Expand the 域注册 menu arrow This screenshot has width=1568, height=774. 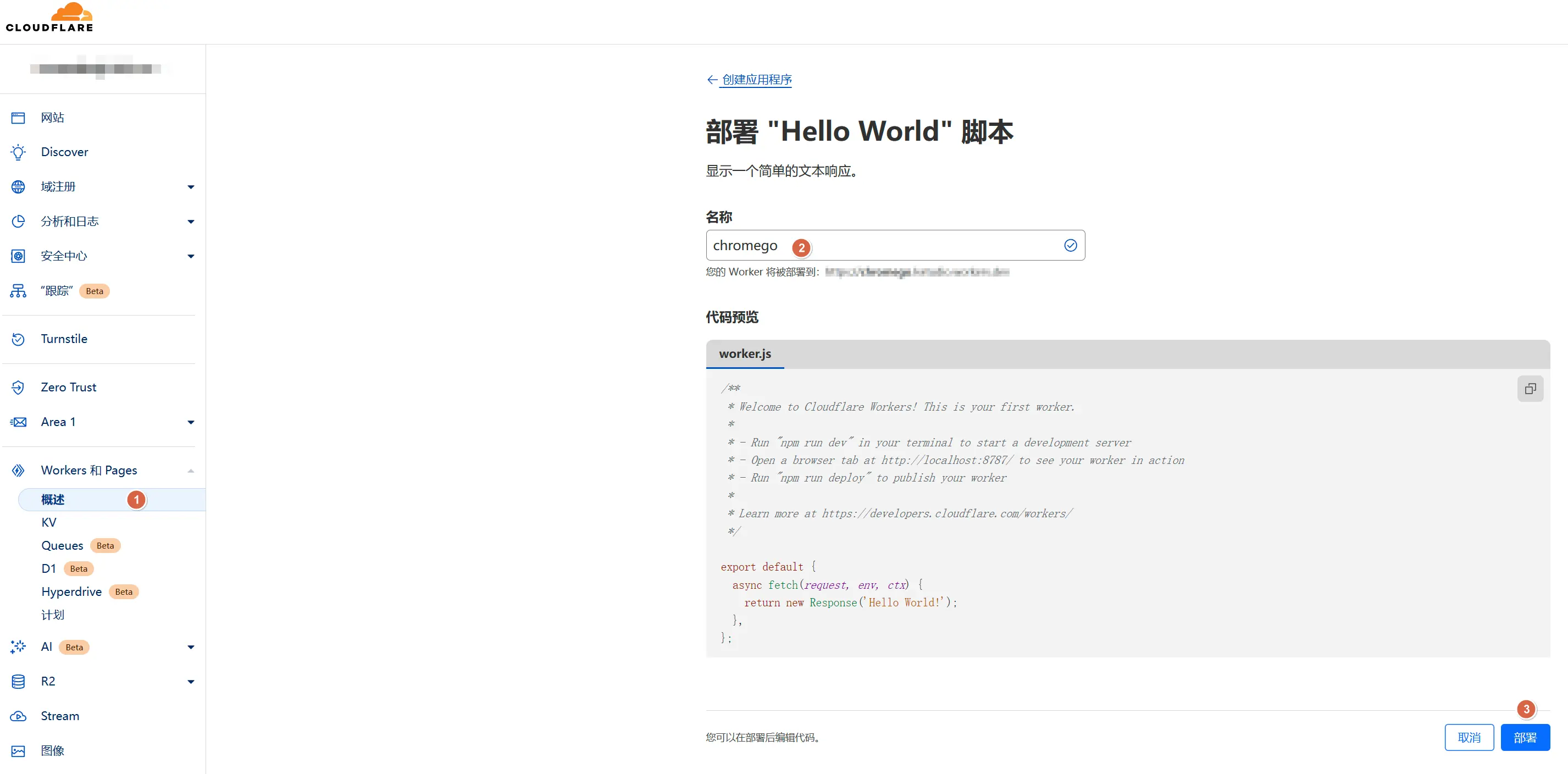point(191,187)
